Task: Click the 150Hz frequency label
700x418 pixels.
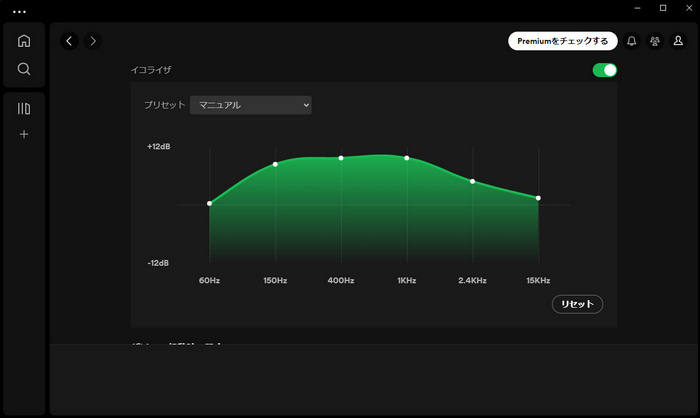Action: (x=275, y=280)
